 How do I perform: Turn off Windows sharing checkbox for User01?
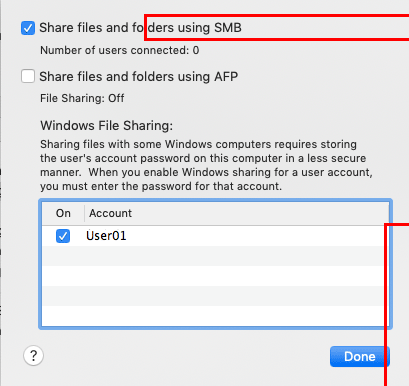pos(63,236)
